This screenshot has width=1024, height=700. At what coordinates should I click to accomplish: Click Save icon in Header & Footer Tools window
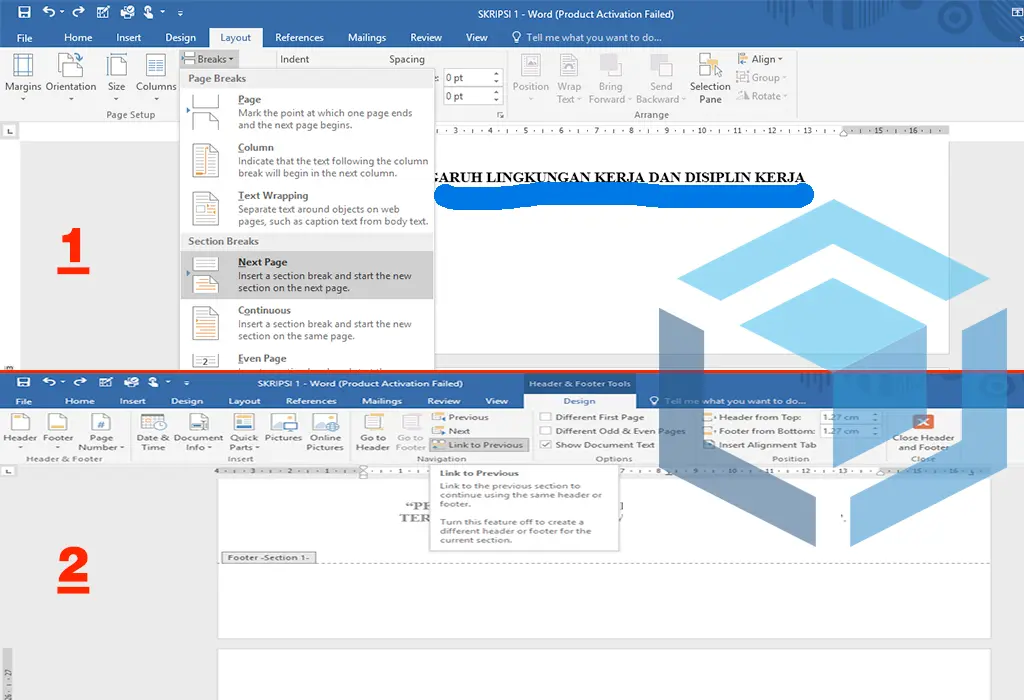click(24, 382)
